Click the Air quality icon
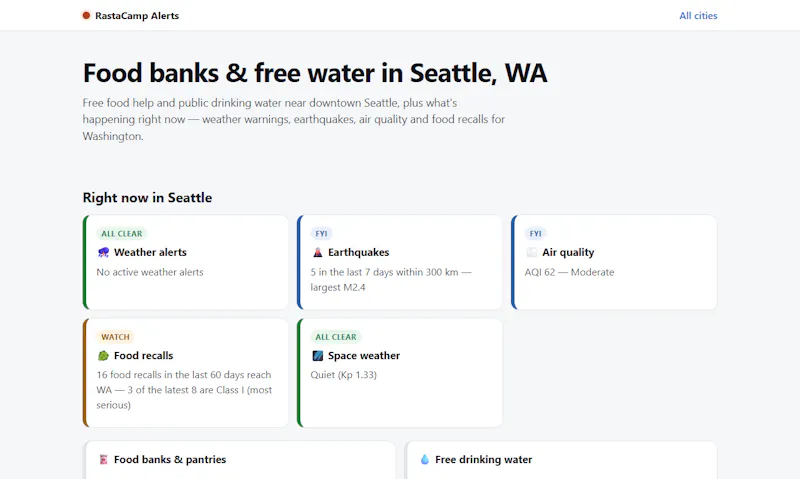The image size is (800, 479). pyautogui.click(x=532, y=253)
